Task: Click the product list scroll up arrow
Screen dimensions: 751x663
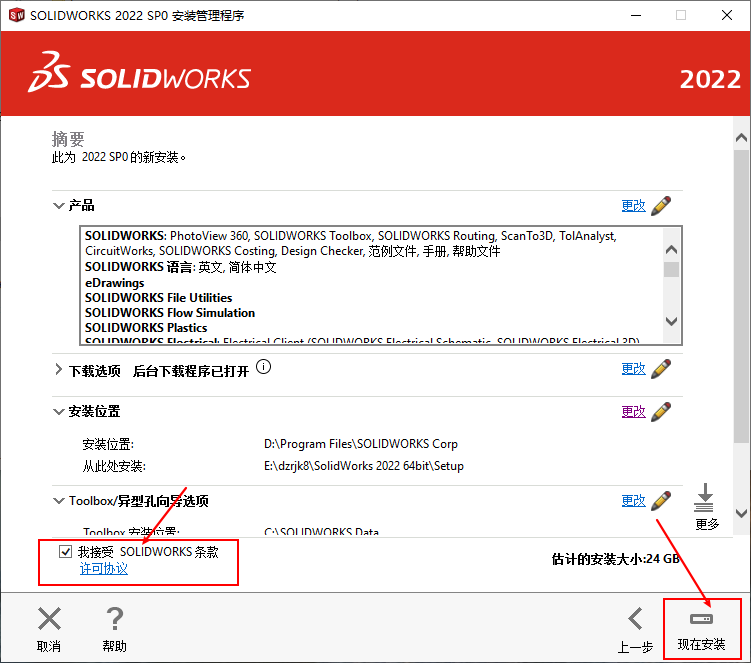Action: [671, 250]
